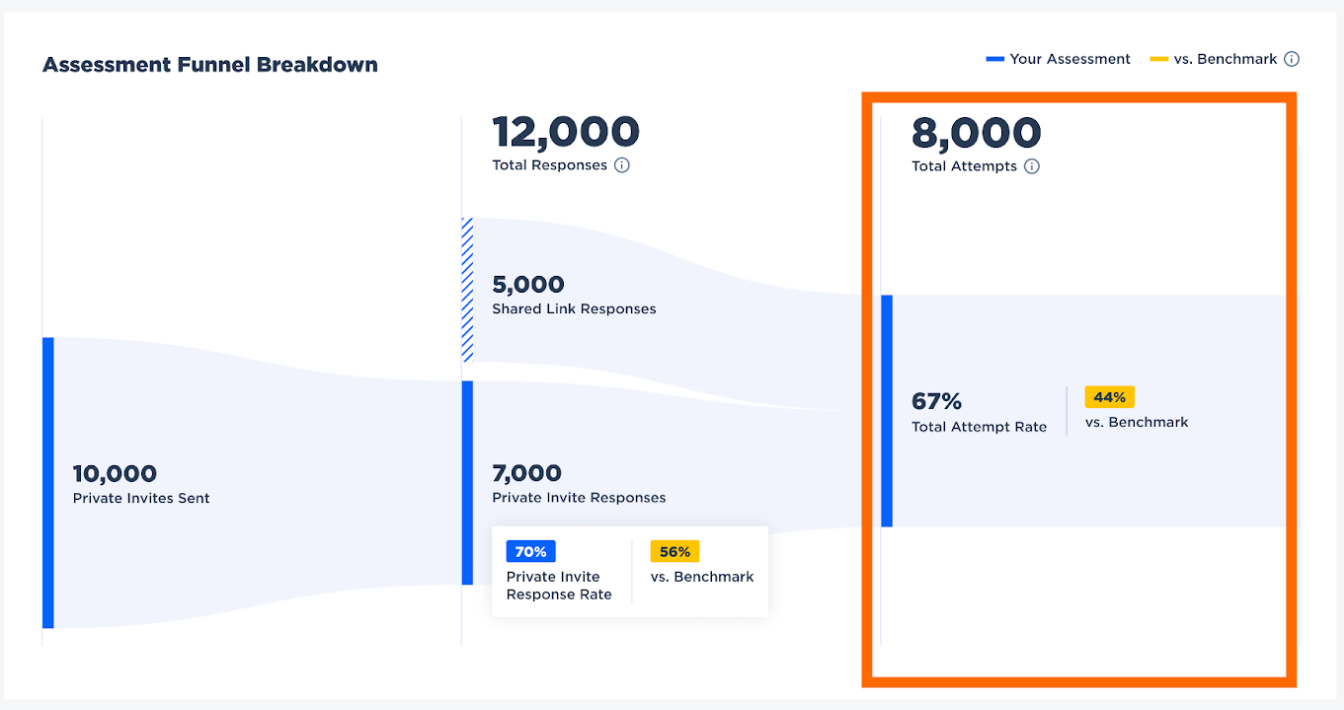
Task: Click the Private Invites Sent label
Action: [141, 498]
